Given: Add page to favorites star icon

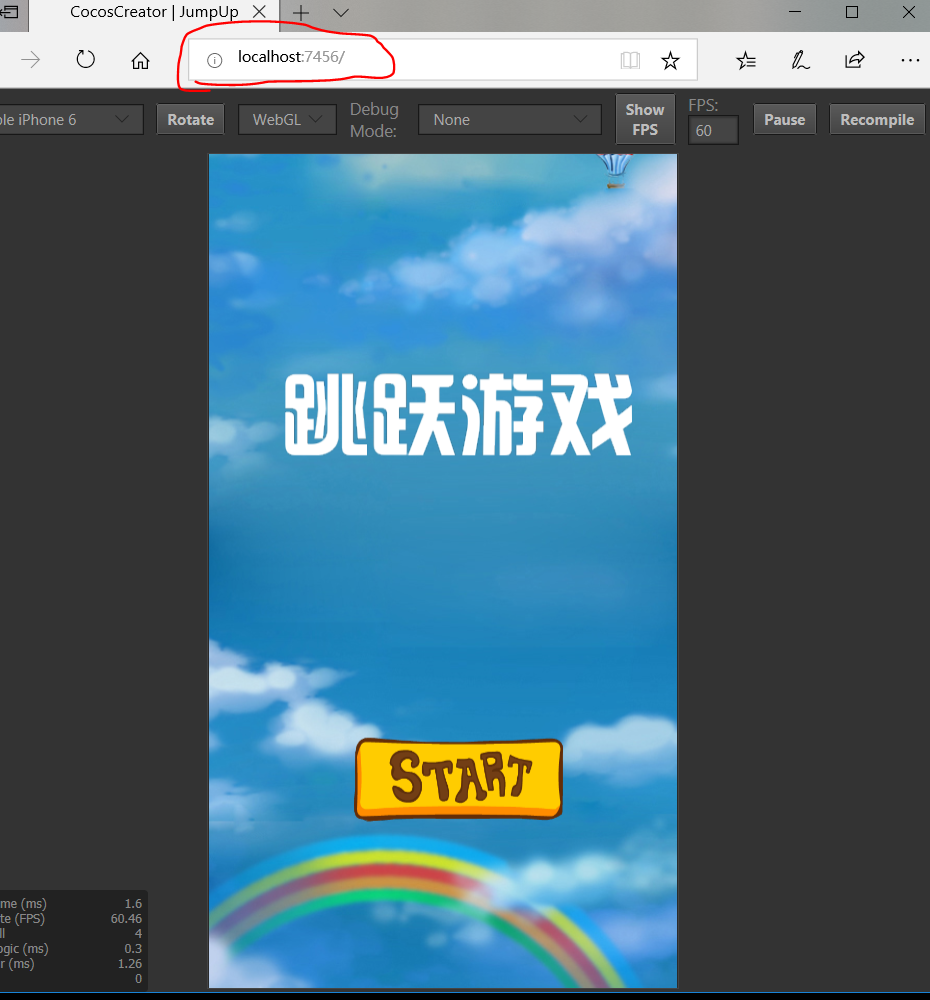Looking at the screenshot, I should click(x=670, y=61).
